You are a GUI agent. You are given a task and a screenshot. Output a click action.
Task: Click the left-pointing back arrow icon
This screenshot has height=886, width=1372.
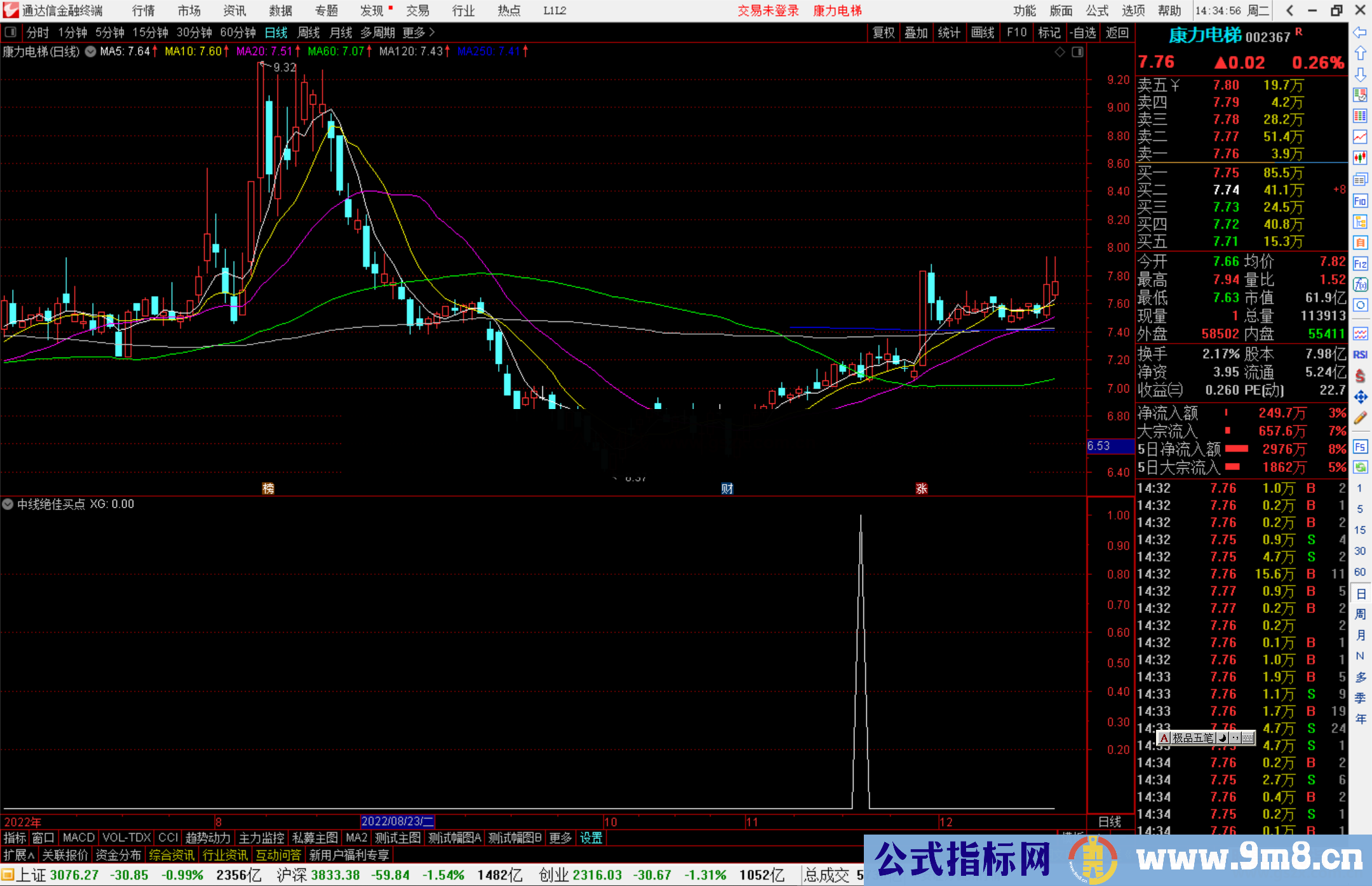[1360, 32]
